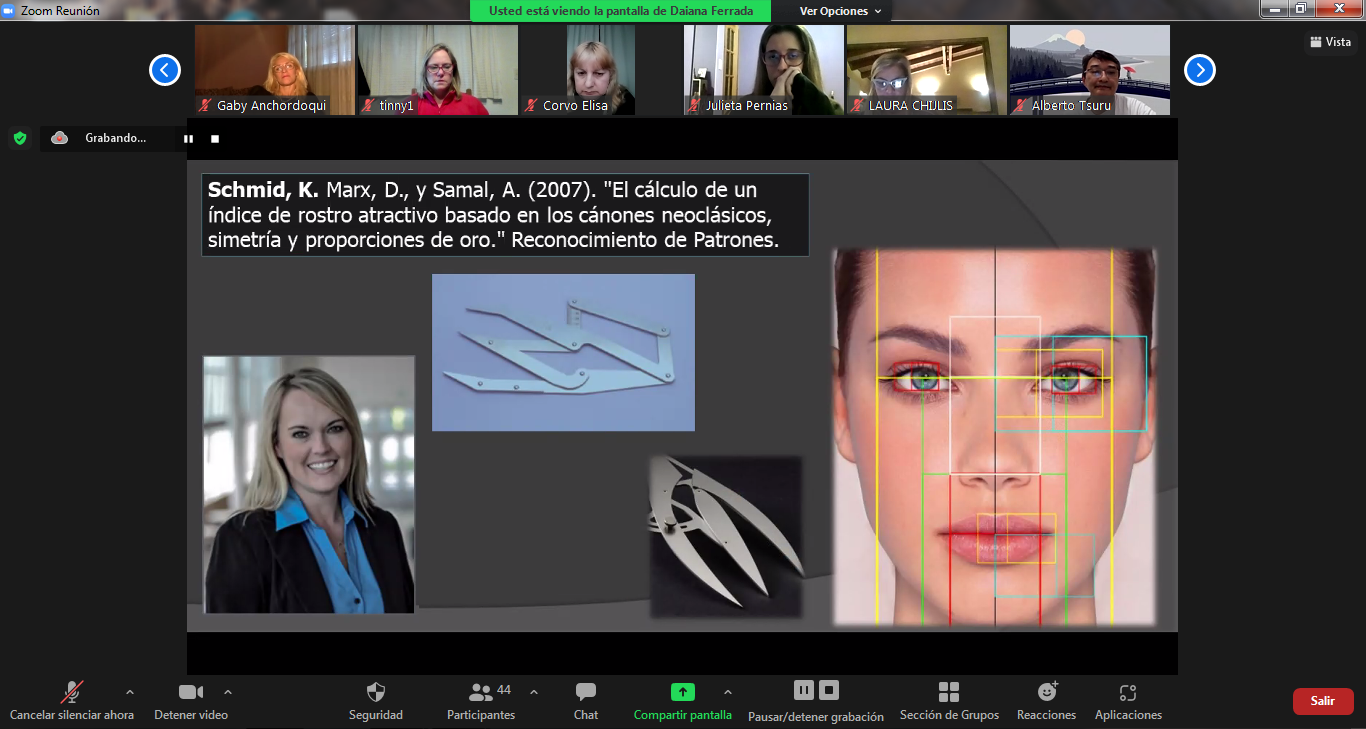Stop the recording in bottom toolbar
Viewport: 1366px width, 729px height.
click(828, 690)
